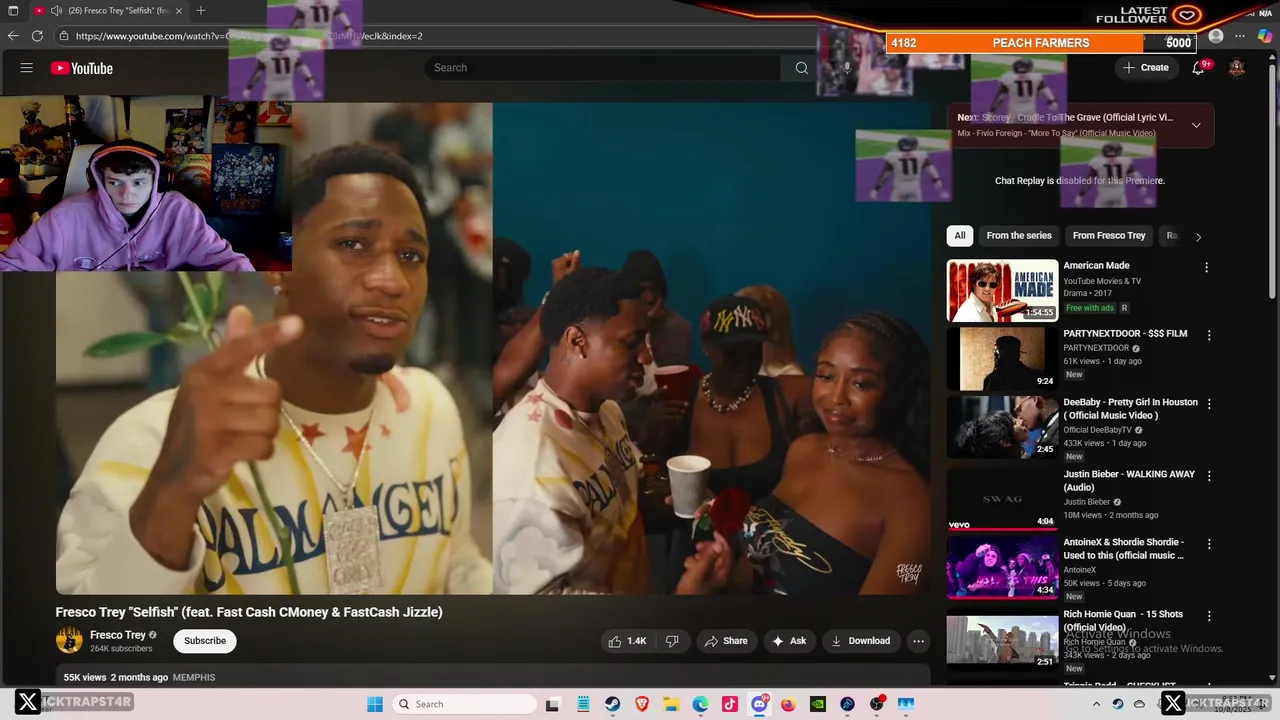Click the YouTube Movies & TV label
This screenshot has width=1280, height=720.
coord(1102,281)
